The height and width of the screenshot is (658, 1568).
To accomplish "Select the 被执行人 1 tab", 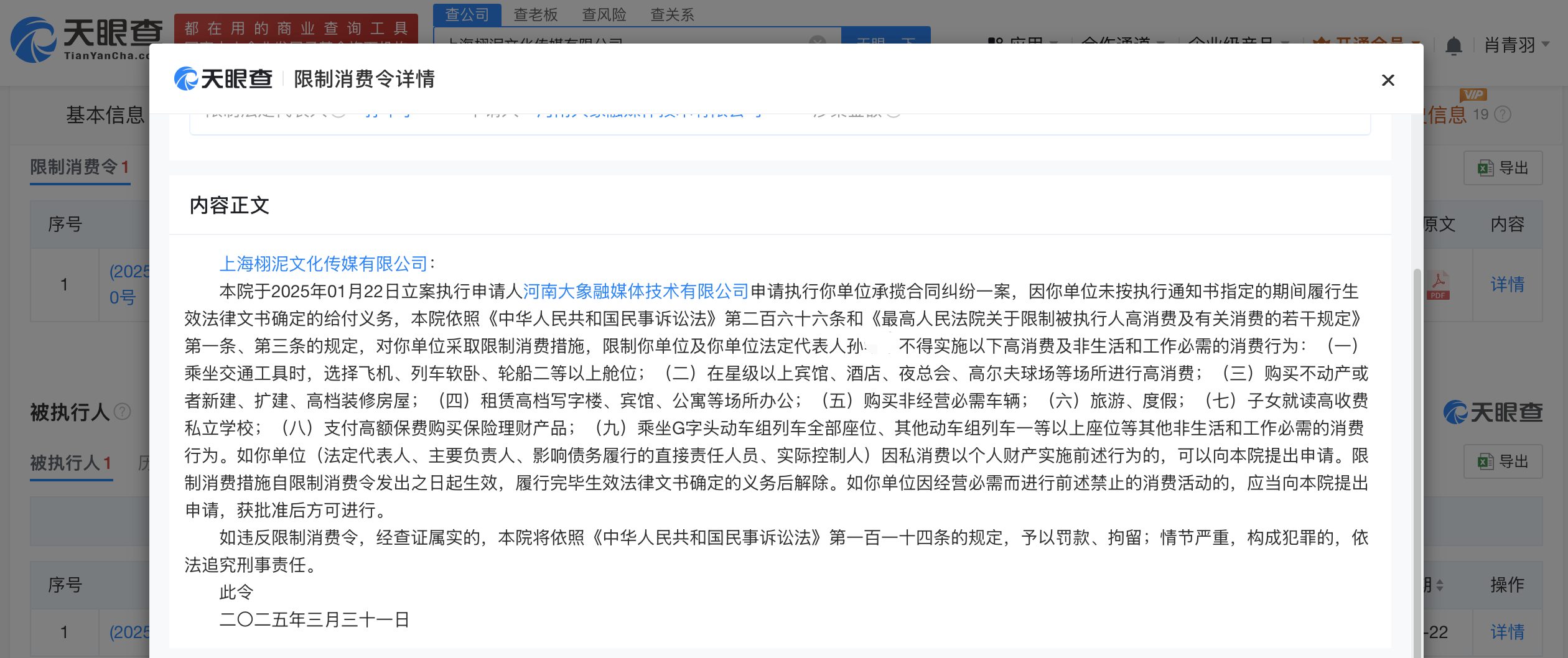I will coord(71,463).
